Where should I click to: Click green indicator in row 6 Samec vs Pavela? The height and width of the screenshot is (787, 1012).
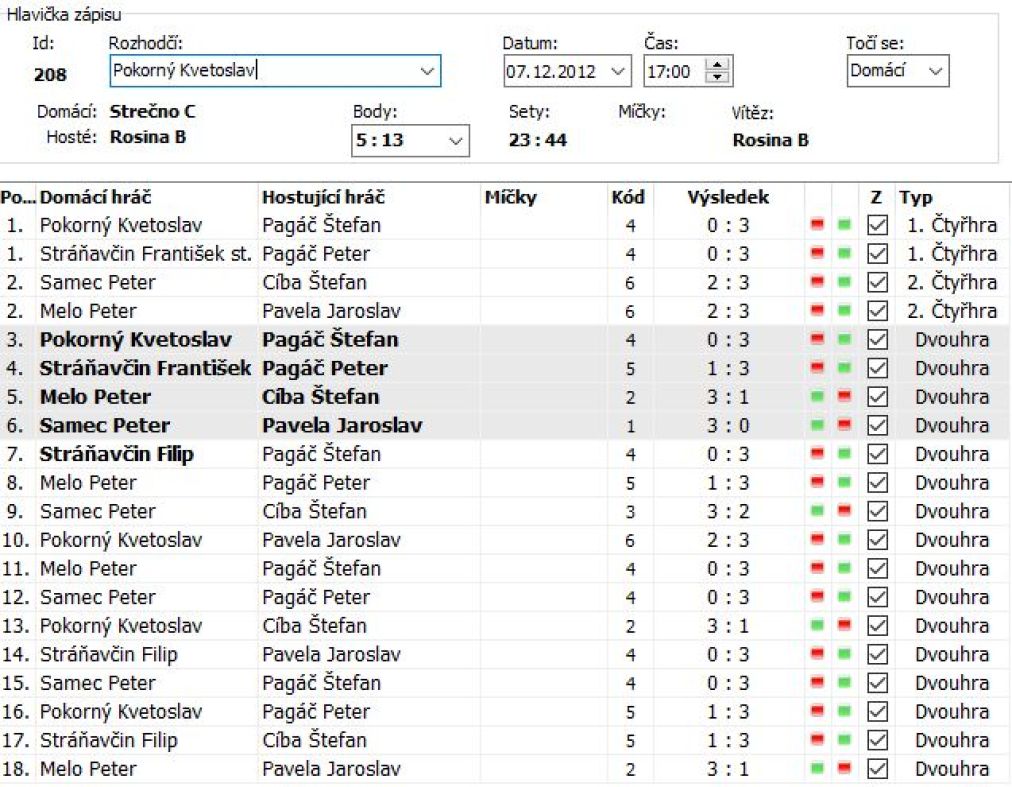(817, 426)
